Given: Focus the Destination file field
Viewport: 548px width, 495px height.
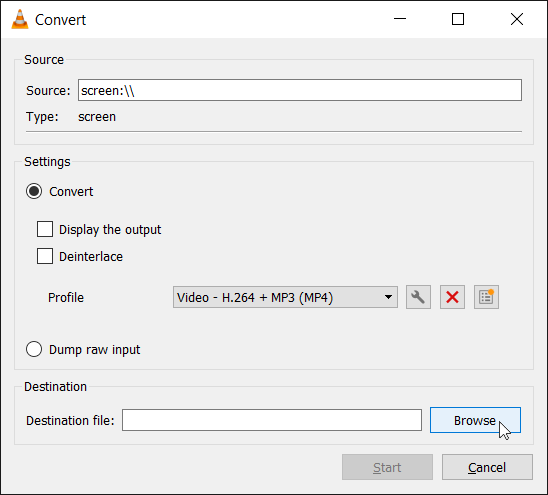Looking at the screenshot, I should pos(272,420).
